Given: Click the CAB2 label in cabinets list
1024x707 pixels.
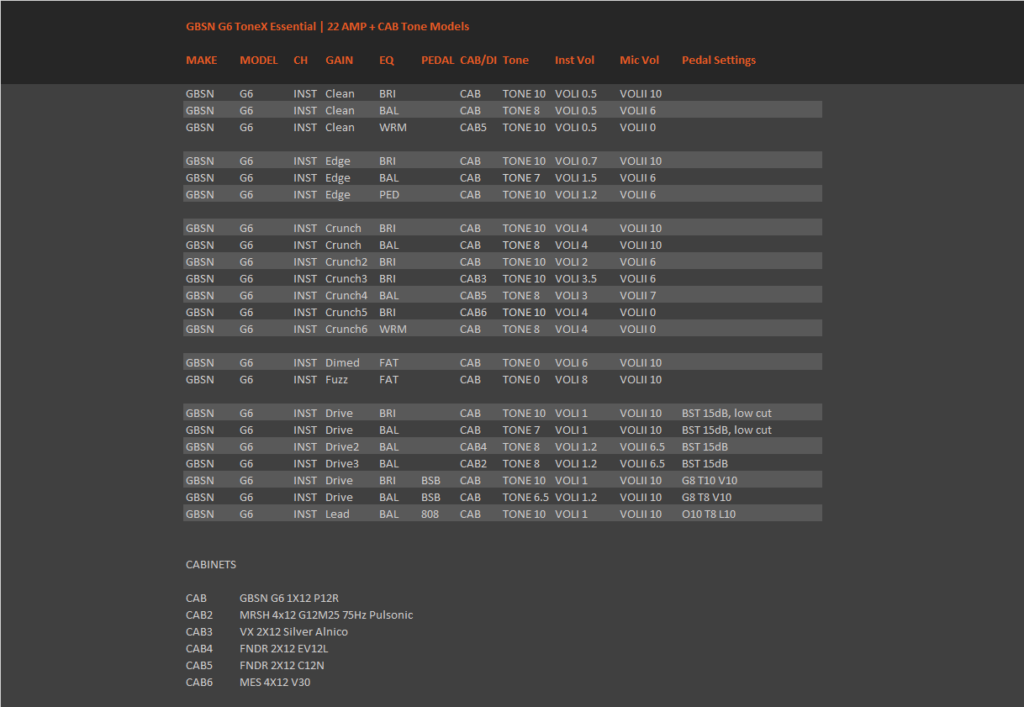Looking at the screenshot, I should point(199,615).
